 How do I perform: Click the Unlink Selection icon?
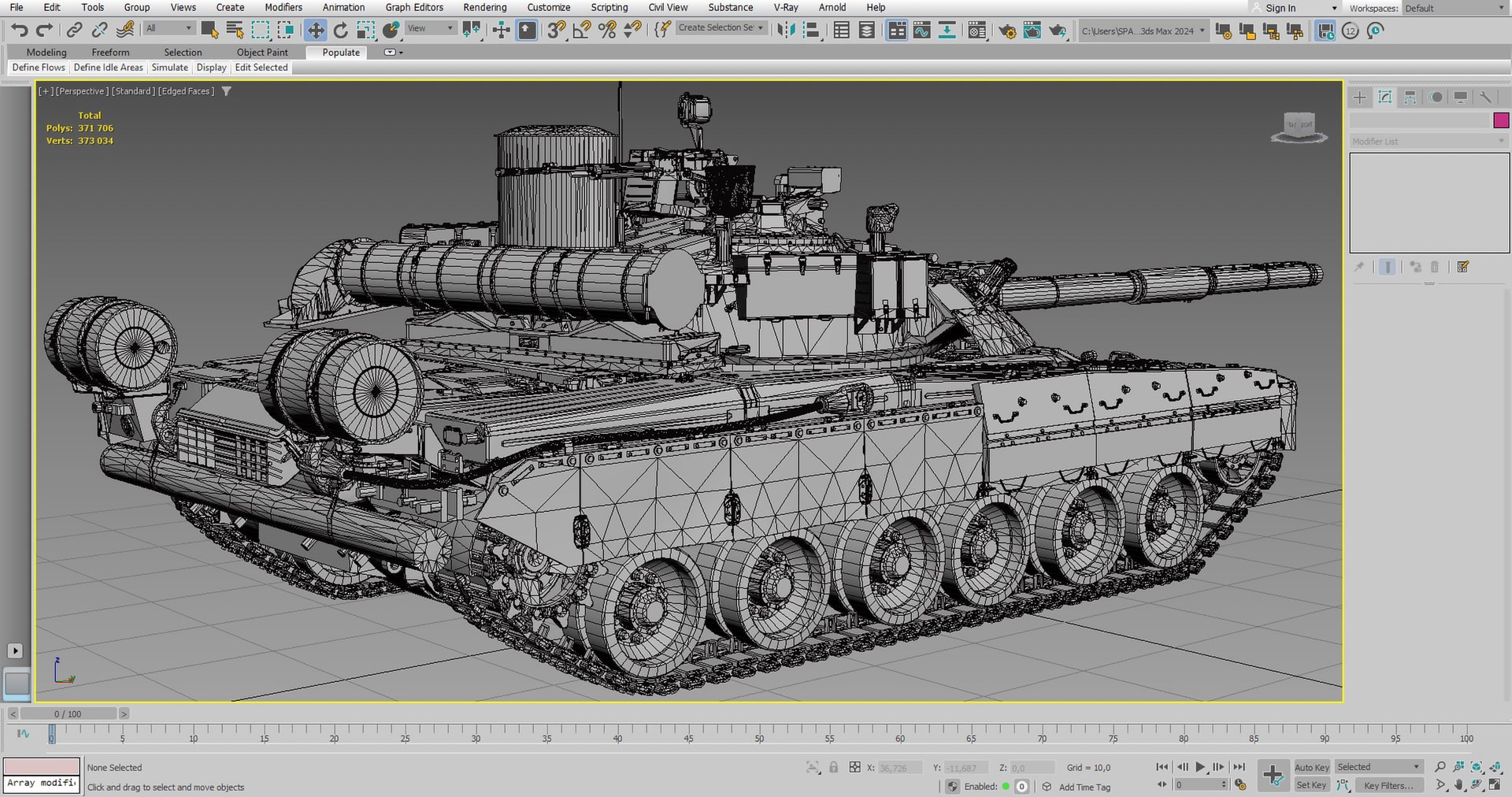click(99, 30)
